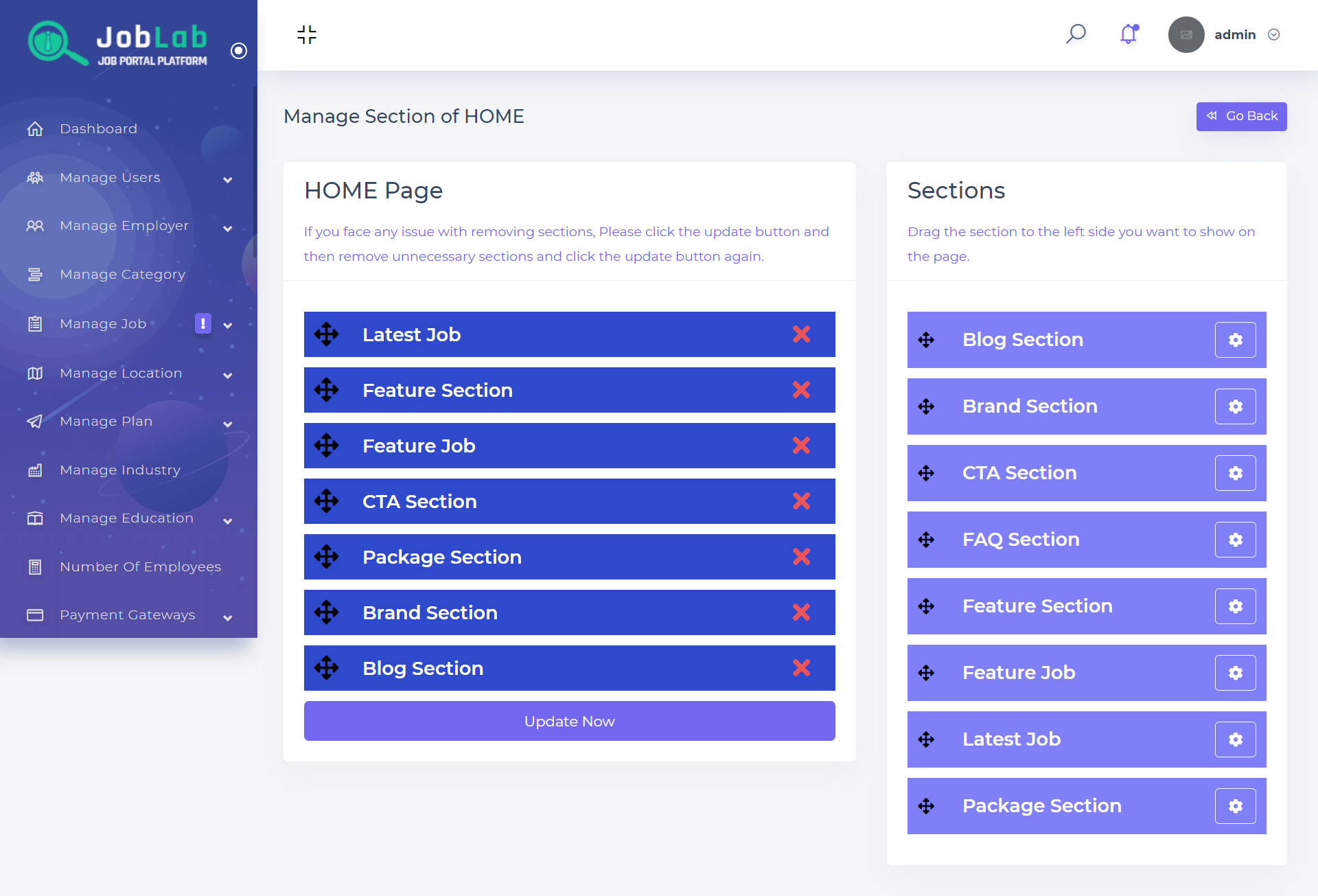The image size is (1318, 896).
Task: Click the move handle on Blog Section
Action: [x=927, y=339]
